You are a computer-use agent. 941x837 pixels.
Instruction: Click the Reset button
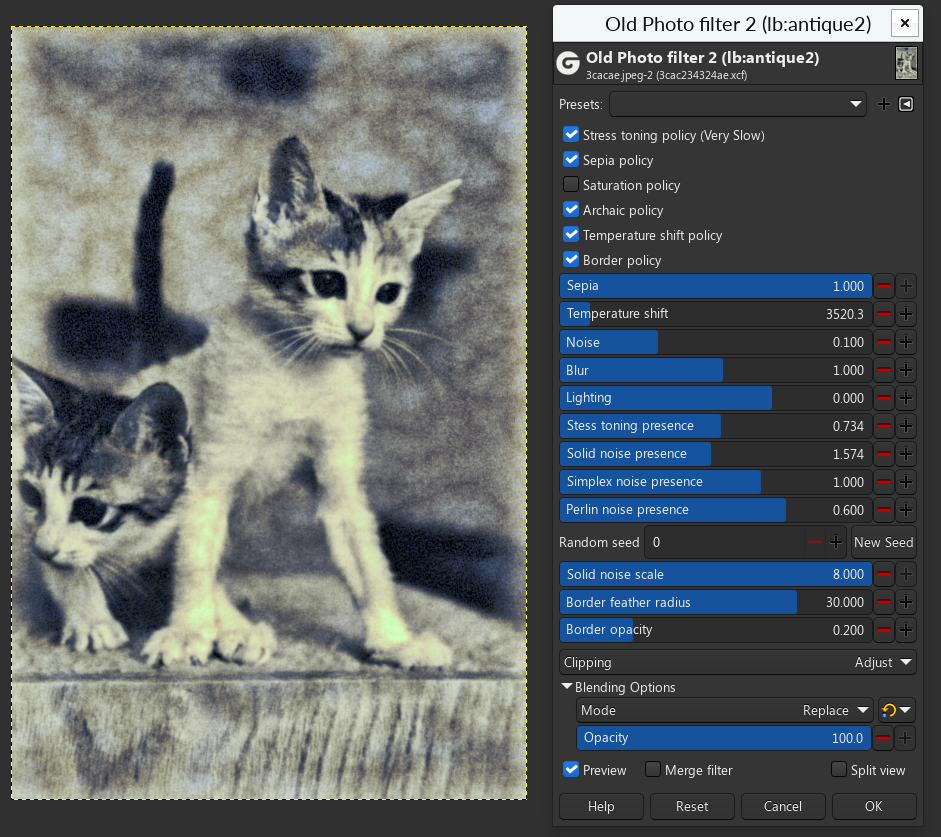click(x=692, y=806)
